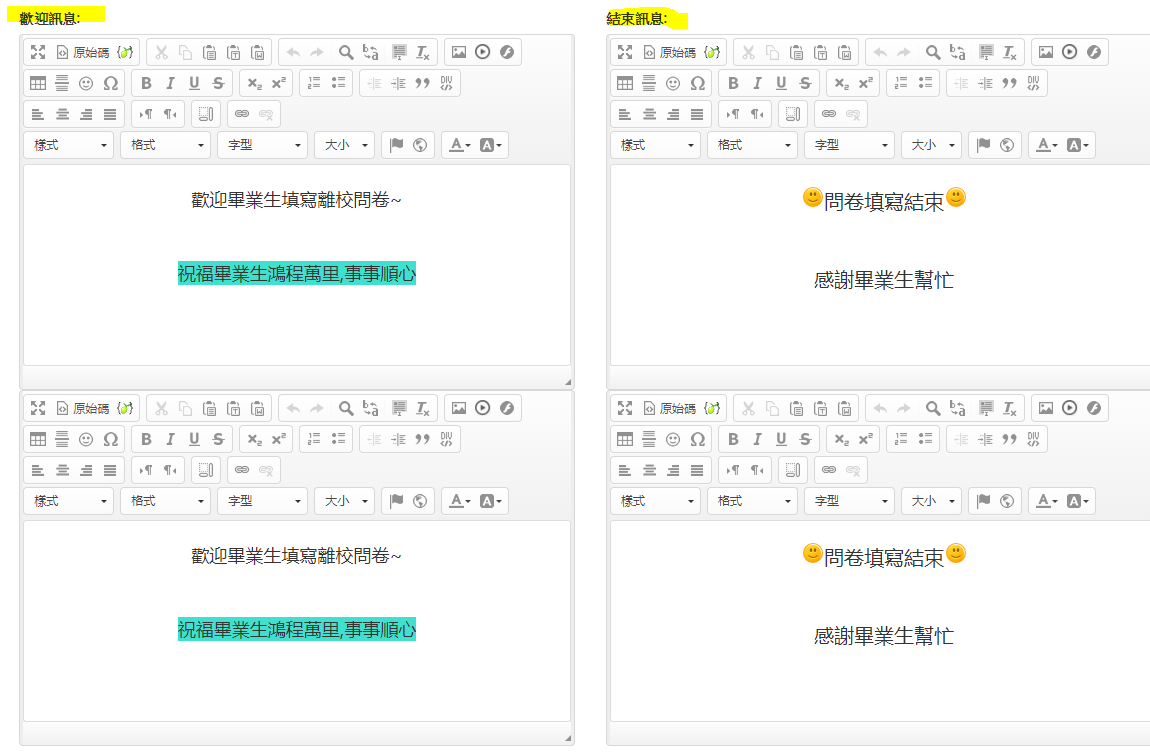
Task: Expand 字型 font dropdown in bottom-left editor
Action: (x=262, y=501)
